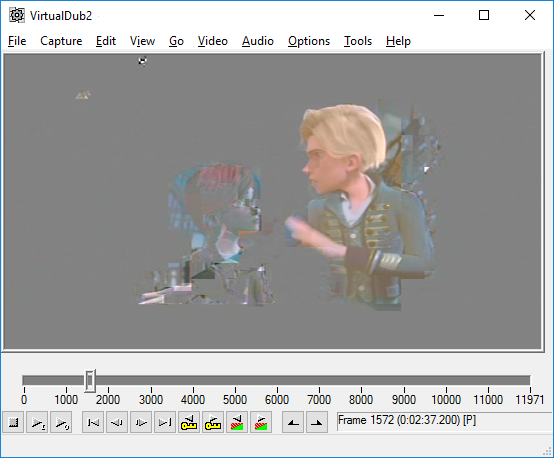Open the View menu

tap(142, 41)
